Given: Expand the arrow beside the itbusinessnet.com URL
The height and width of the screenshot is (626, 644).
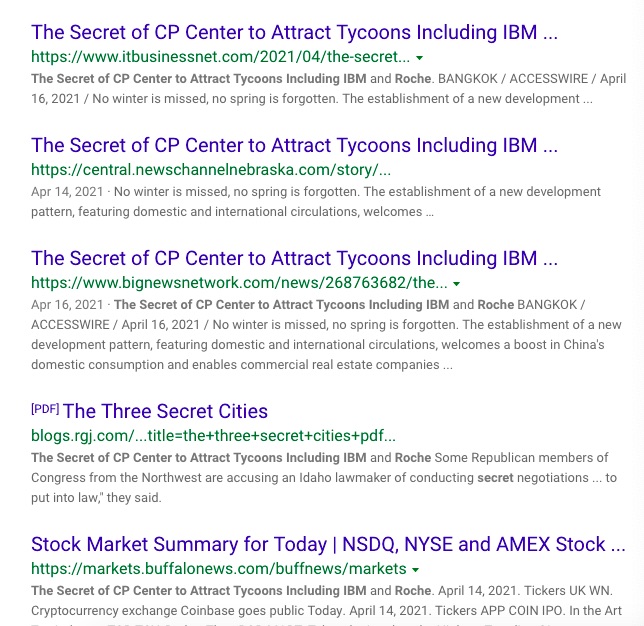Looking at the screenshot, I should [419, 58].
